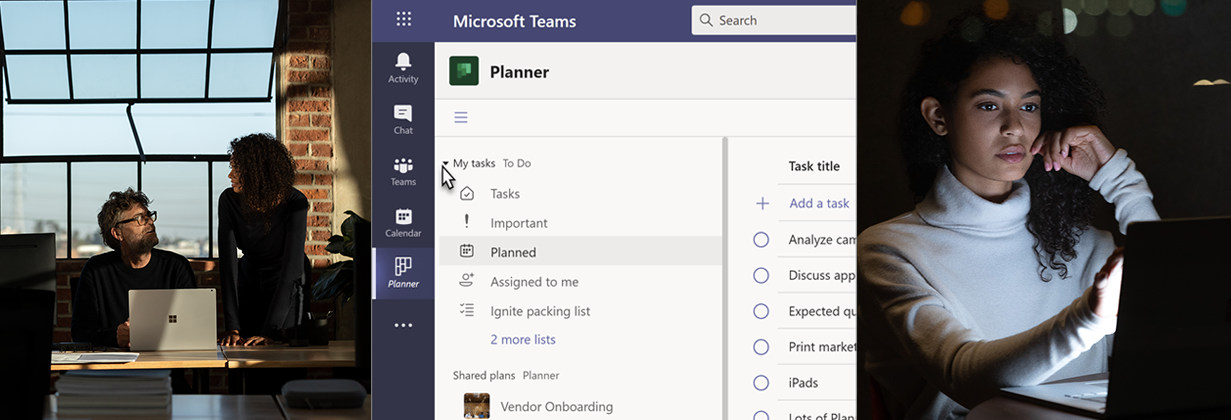
Task: Click the Task title column header
Action: (x=814, y=166)
